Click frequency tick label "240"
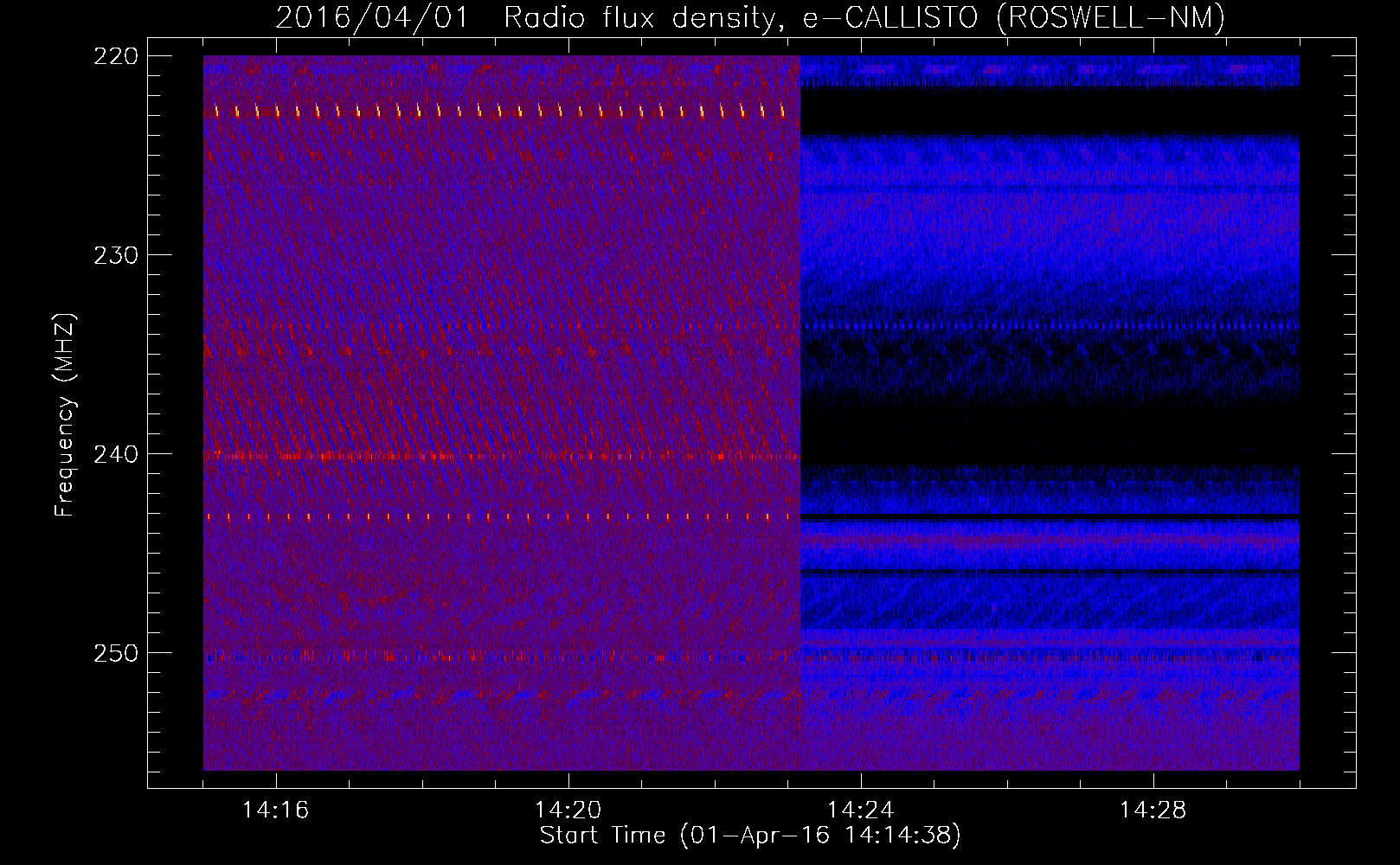 115,454
